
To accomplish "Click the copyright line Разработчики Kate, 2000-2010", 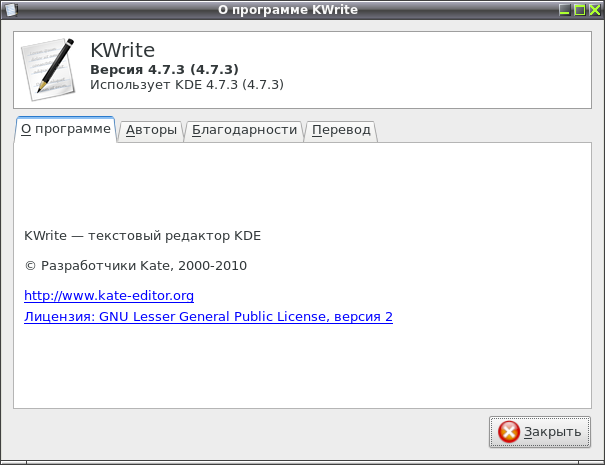I will pos(135,265).
